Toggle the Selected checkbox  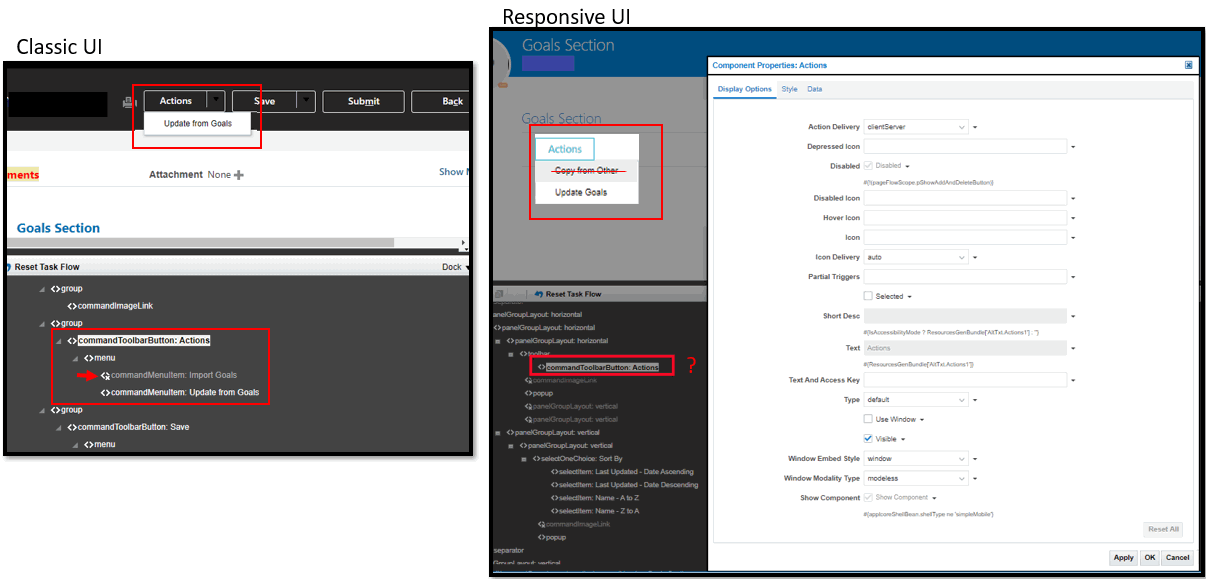click(868, 296)
